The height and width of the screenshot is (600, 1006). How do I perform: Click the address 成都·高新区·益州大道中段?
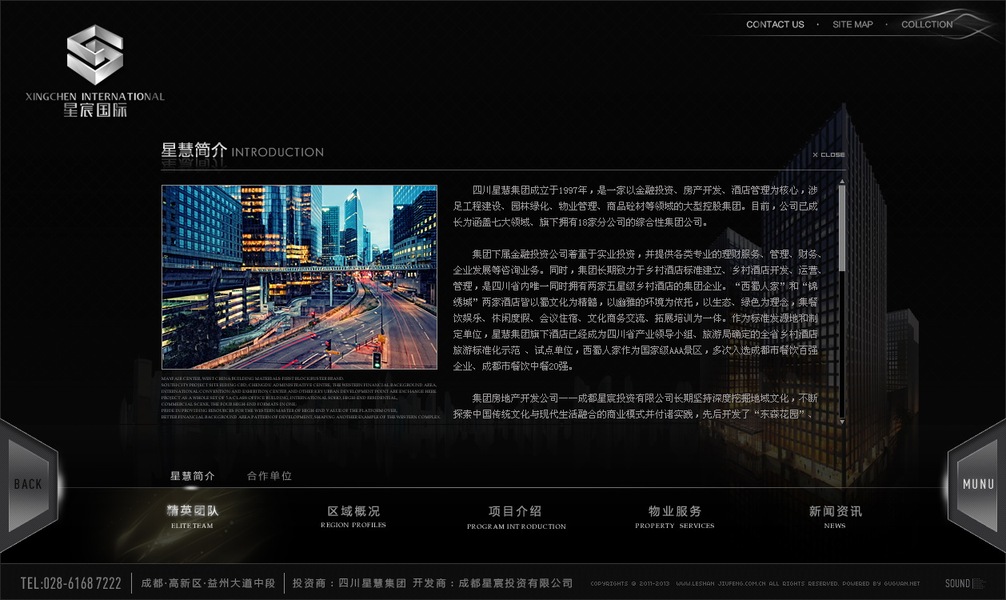(208, 583)
